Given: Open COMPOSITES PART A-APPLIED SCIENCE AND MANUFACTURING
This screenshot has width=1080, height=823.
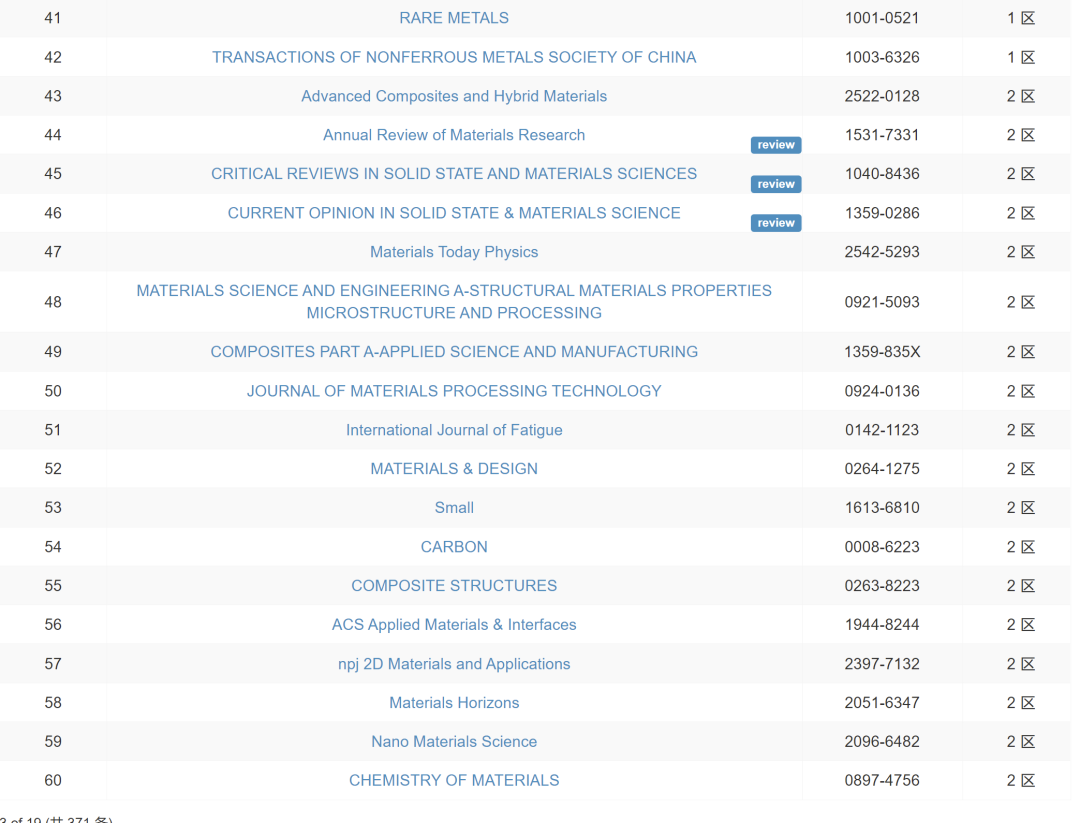Looking at the screenshot, I should pyautogui.click(x=454, y=352).
